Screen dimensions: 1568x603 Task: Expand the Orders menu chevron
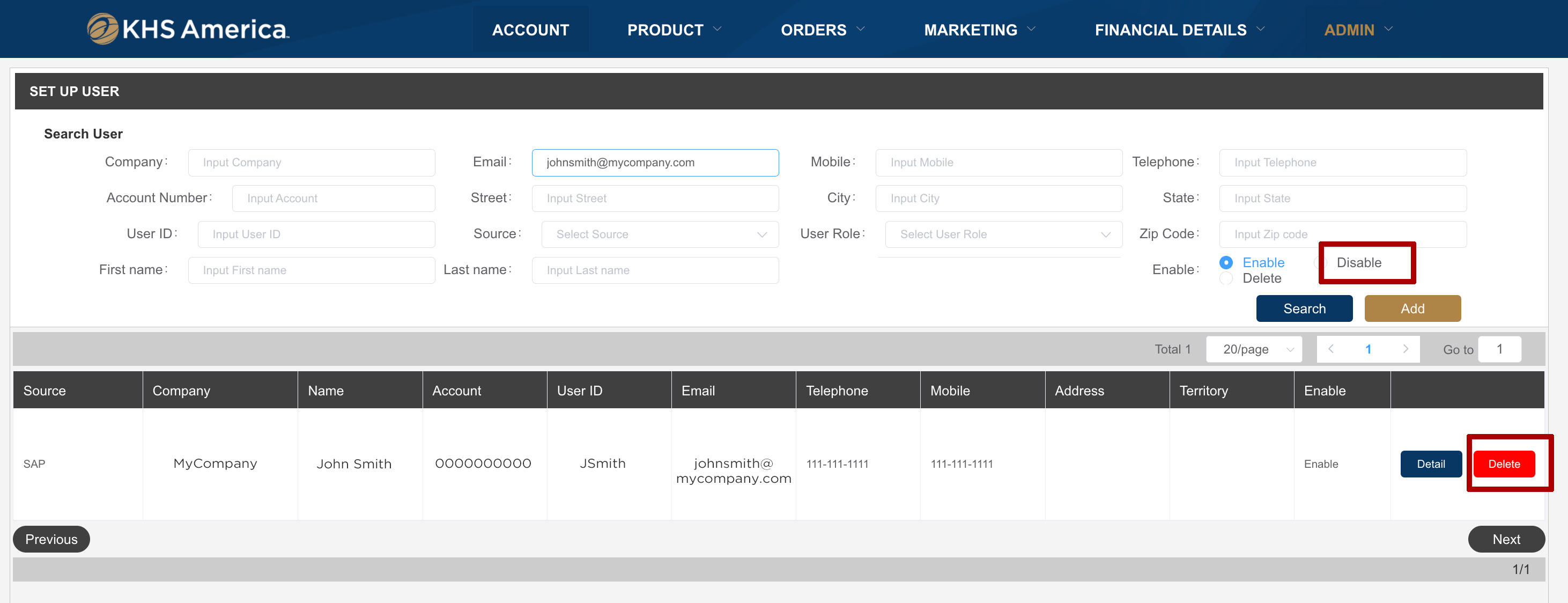[x=861, y=28]
